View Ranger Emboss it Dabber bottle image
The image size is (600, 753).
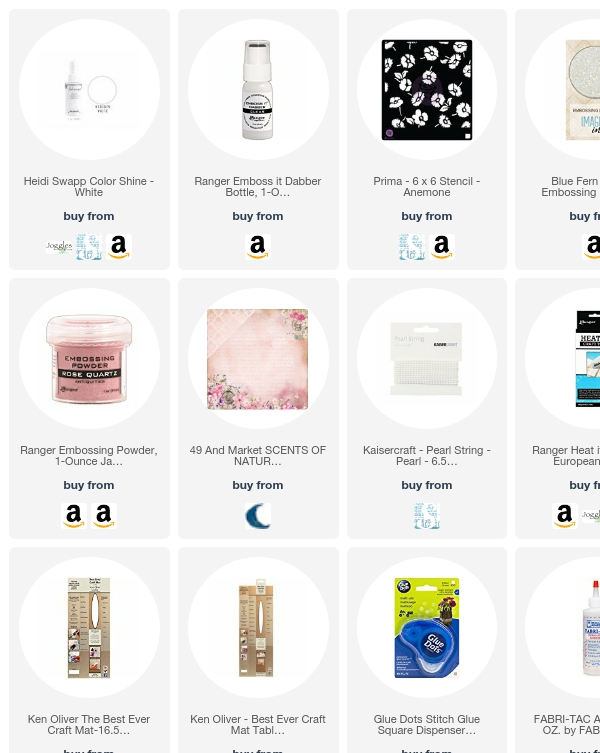tap(258, 89)
